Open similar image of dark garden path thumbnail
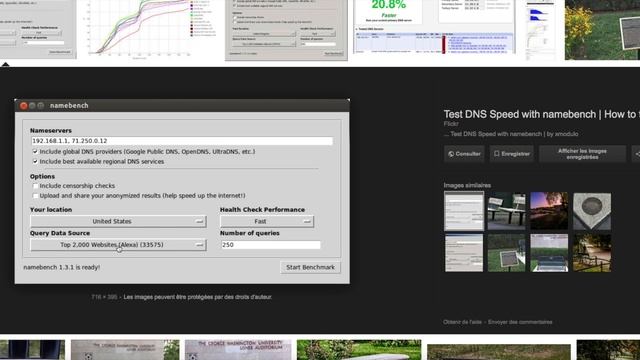640x360 pixels. coord(592,253)
